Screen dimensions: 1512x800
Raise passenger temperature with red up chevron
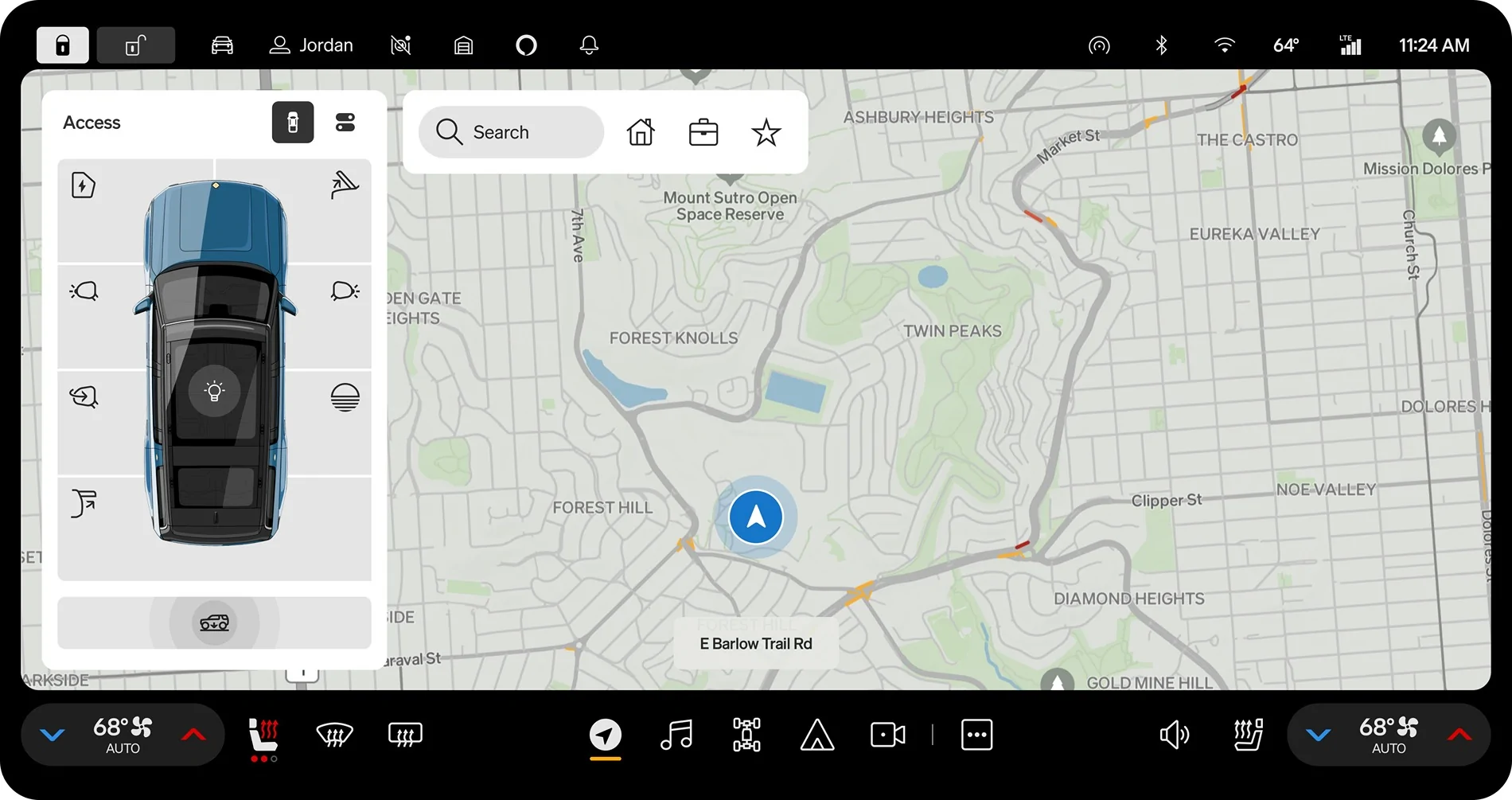point(1459,735)
